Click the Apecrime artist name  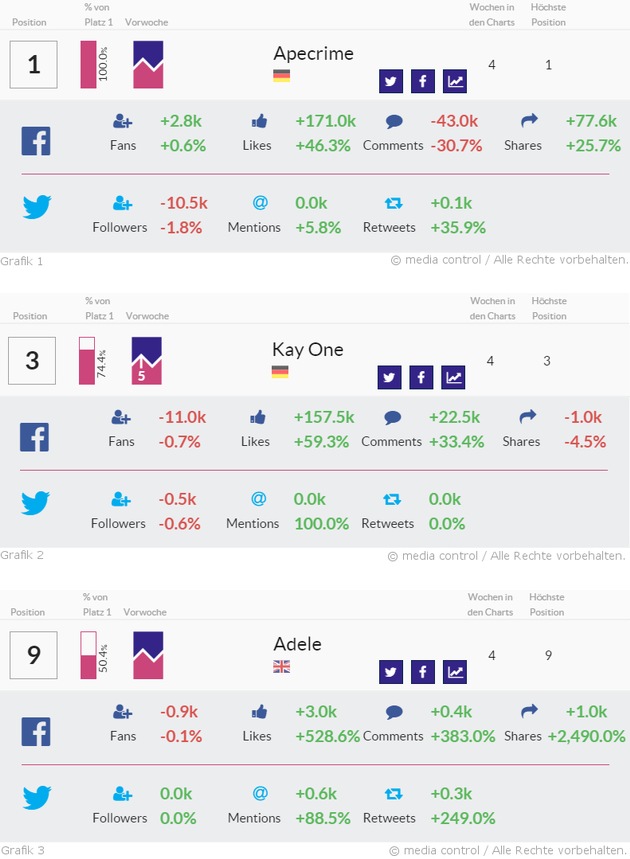[x=313, y=54]
